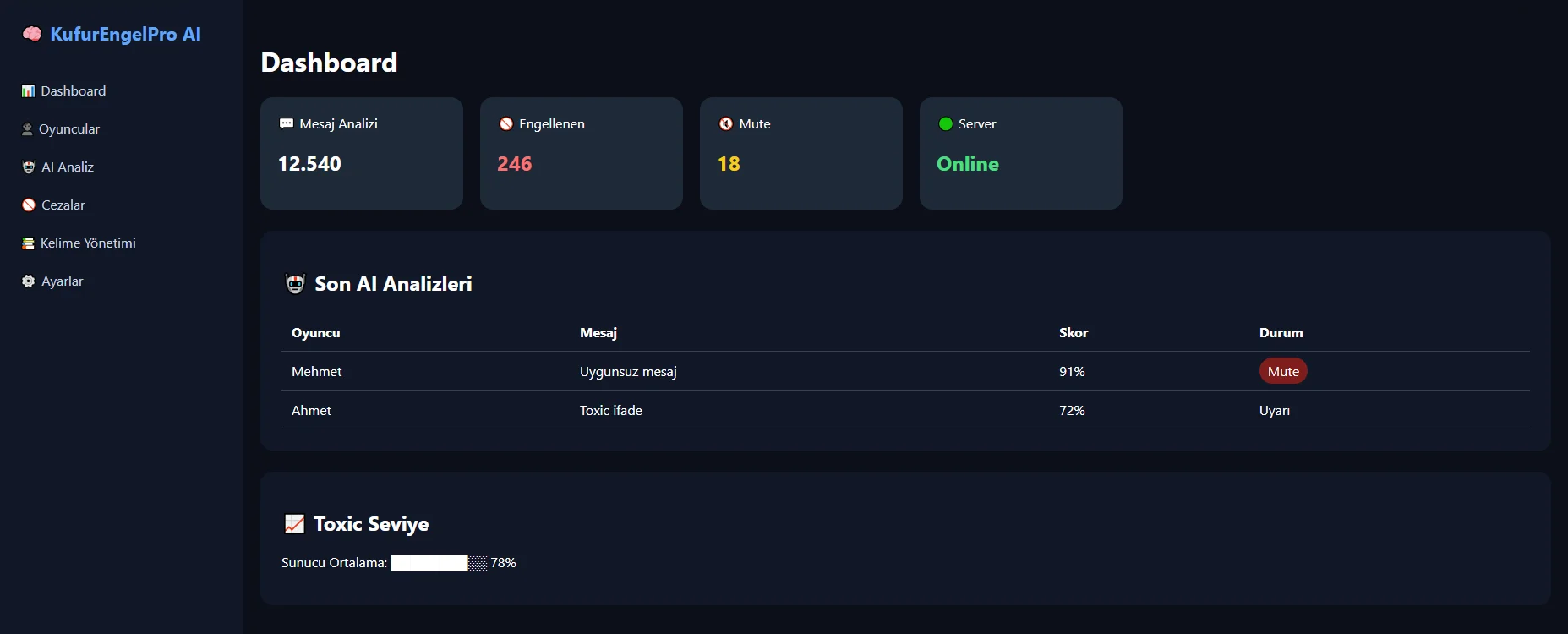Click the 72% score cell
This screenshot has width=1568, height=634.
[x=1072, y=411]
